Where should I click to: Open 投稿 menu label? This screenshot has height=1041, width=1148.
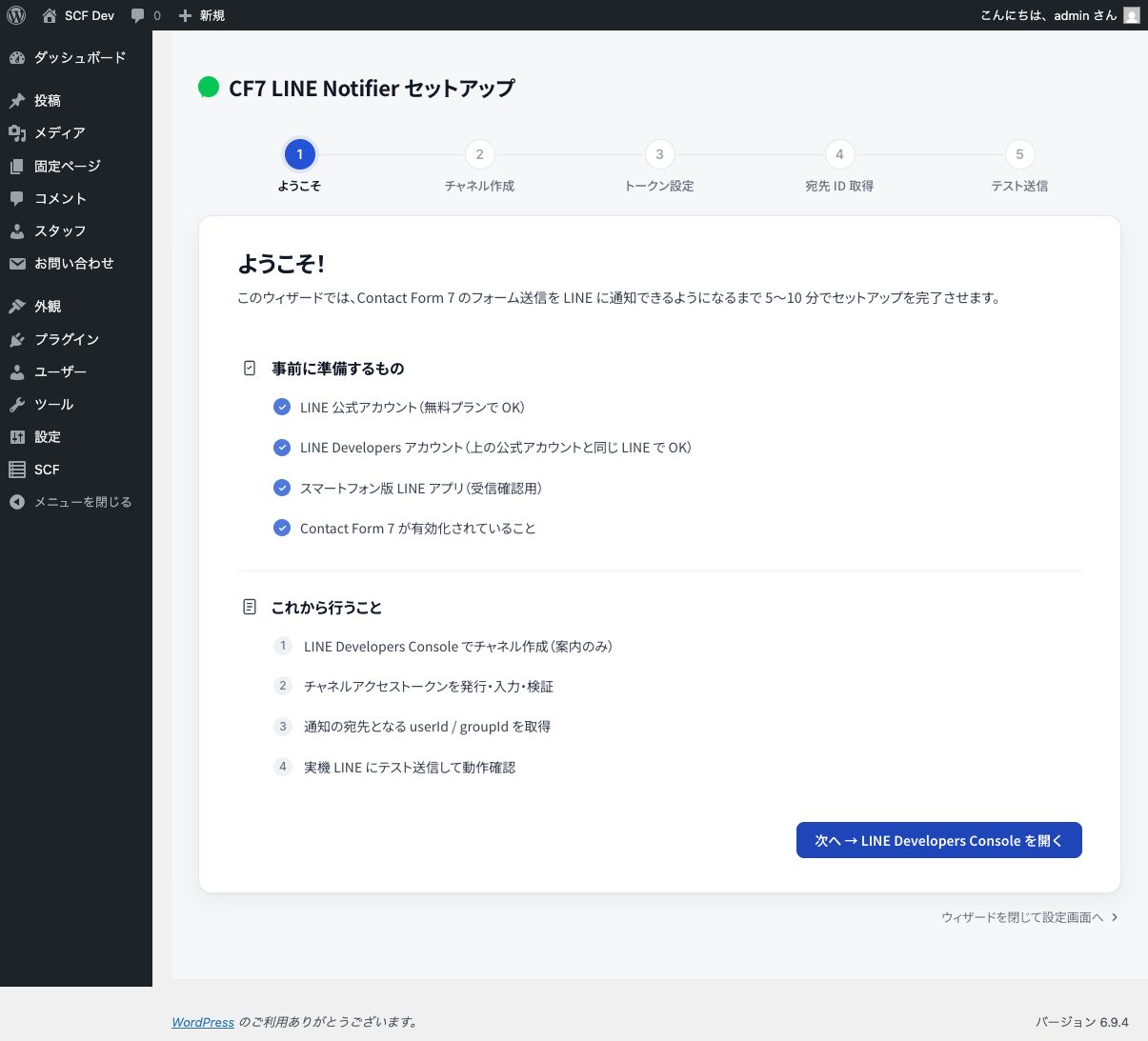pos(48,101)
